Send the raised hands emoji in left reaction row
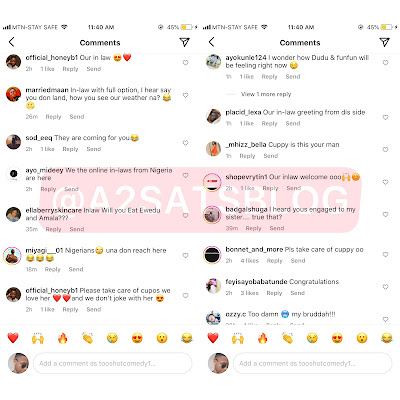The width and height of the screenshot is (400, 400). [38, 338]
